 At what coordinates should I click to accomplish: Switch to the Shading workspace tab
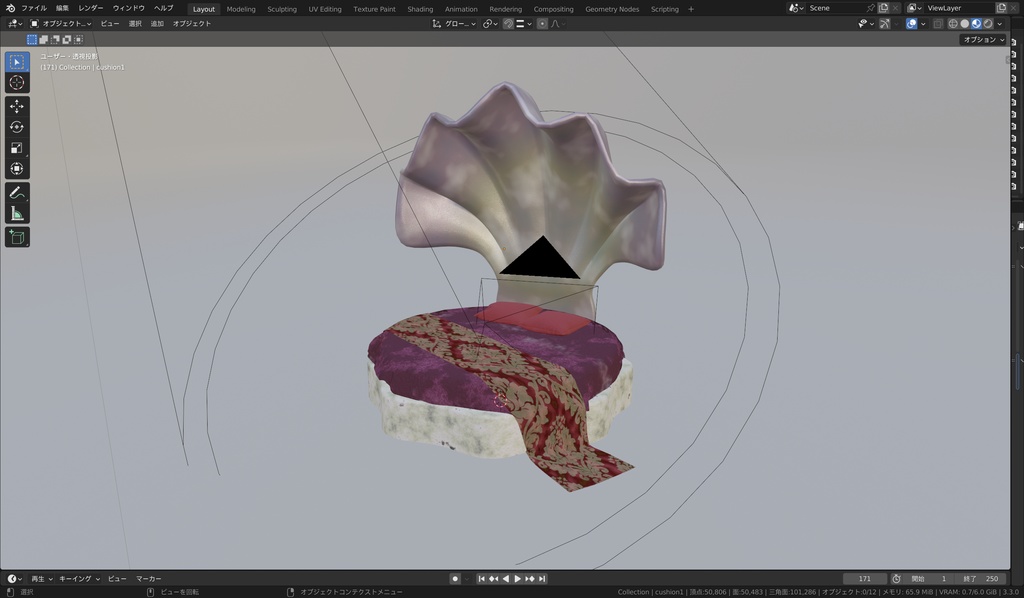coord(420,9)
